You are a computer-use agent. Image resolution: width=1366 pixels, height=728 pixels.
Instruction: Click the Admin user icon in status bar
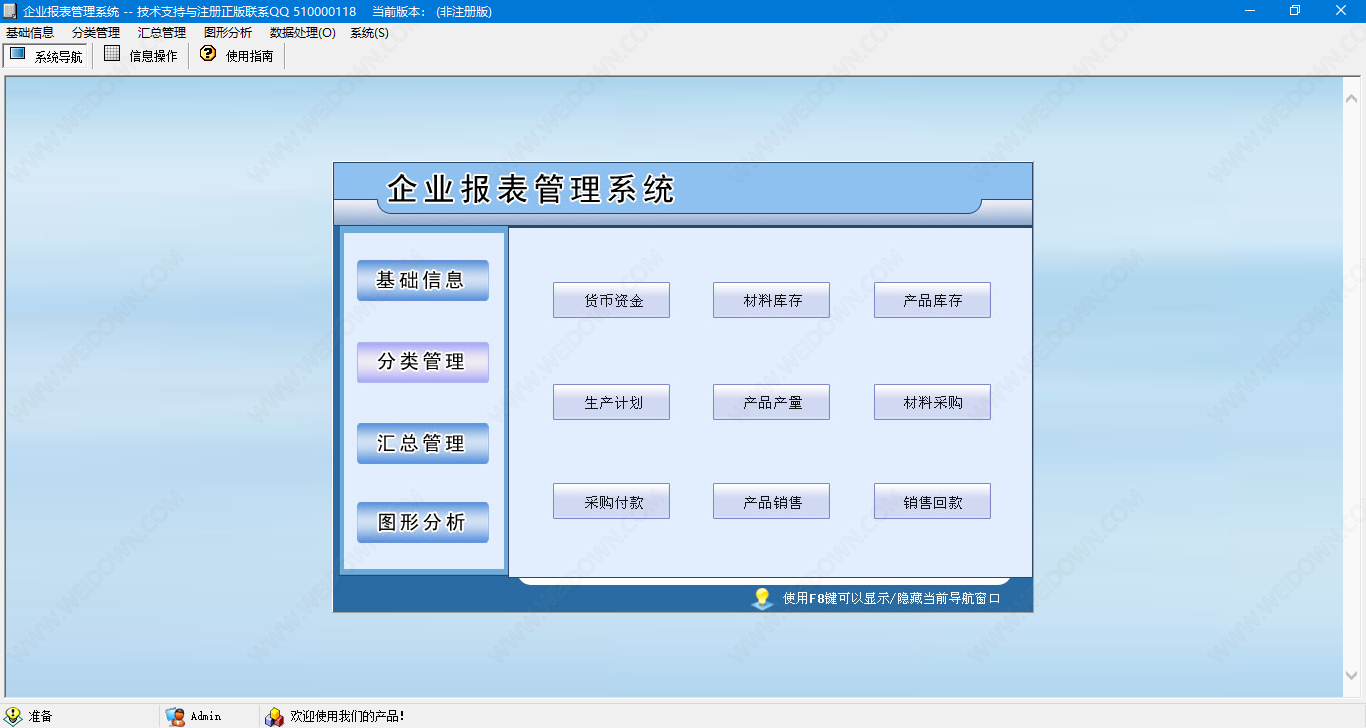175,716
